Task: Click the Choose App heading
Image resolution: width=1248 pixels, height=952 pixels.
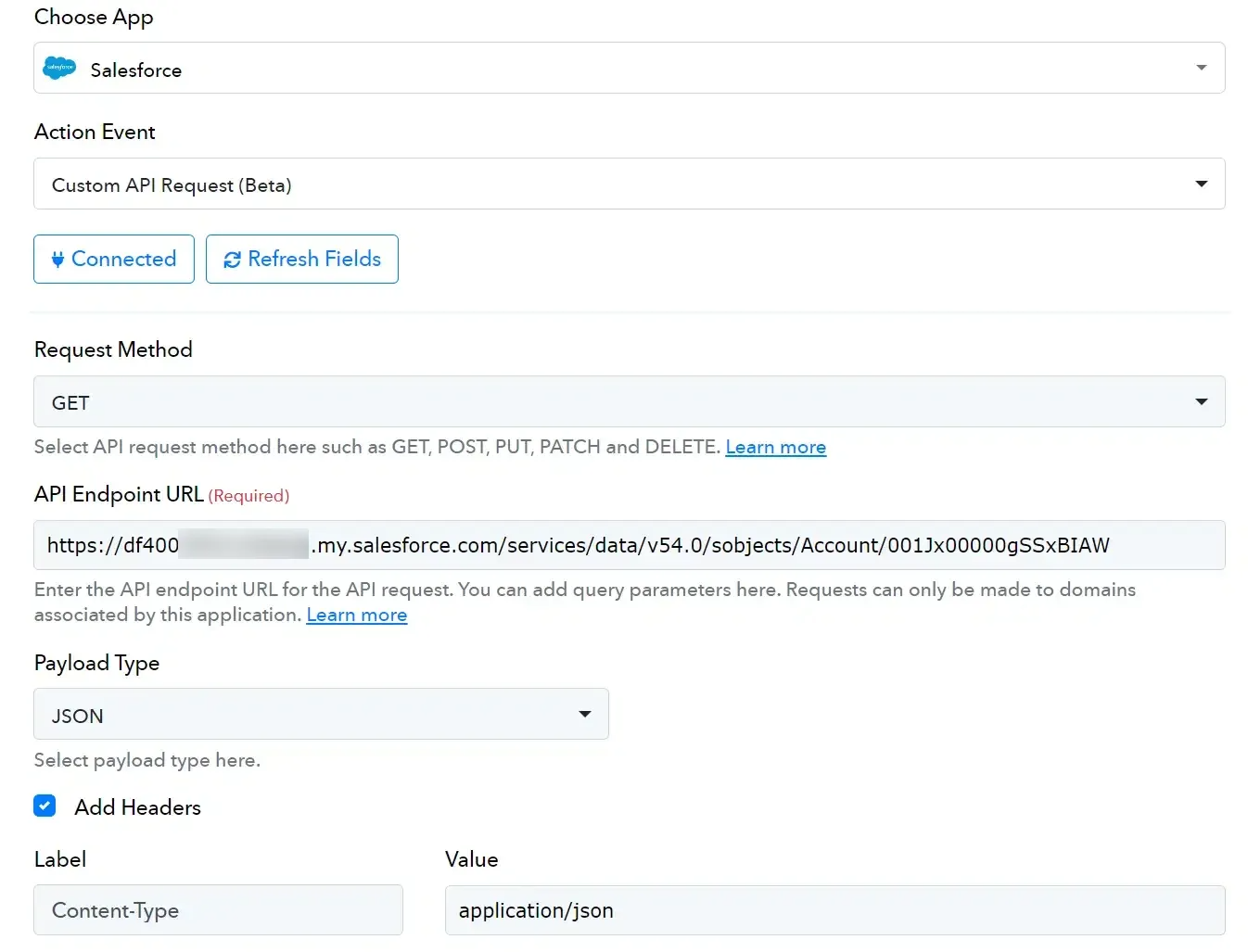Action: pos(94,18)
